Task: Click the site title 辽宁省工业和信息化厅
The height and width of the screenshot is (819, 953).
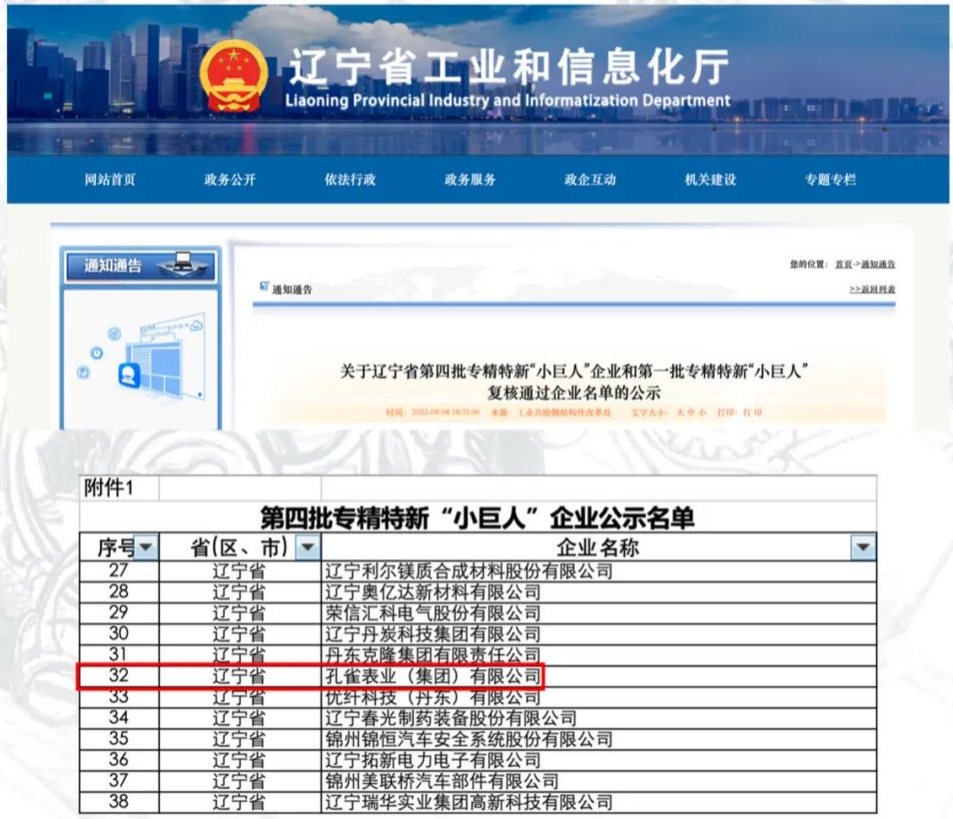Action: [509, 67]
